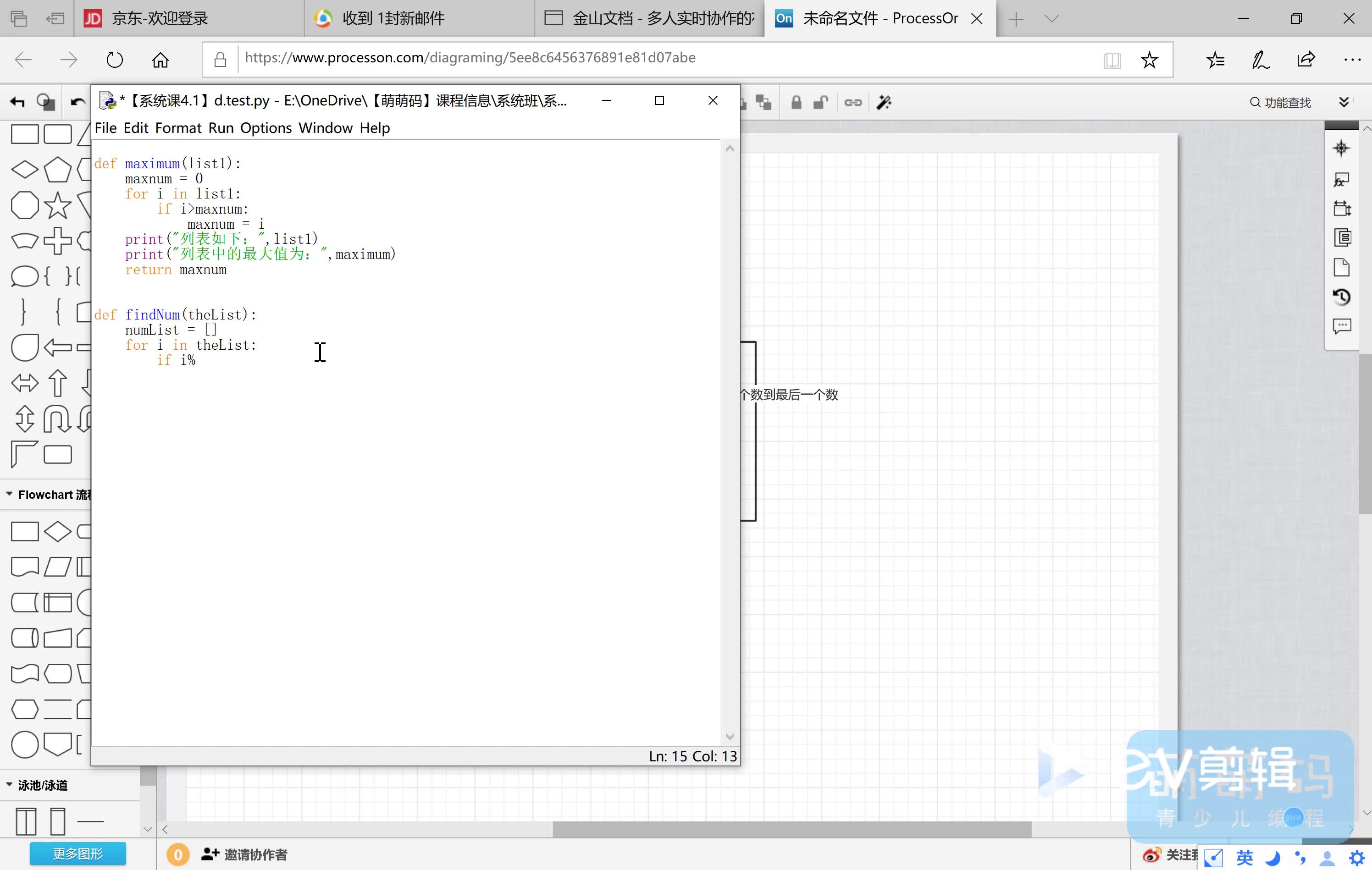Image resolution: width=1372 pixels, height=870 pixels.
Task: Click the 更多图形 button
Action: [77, 853]
